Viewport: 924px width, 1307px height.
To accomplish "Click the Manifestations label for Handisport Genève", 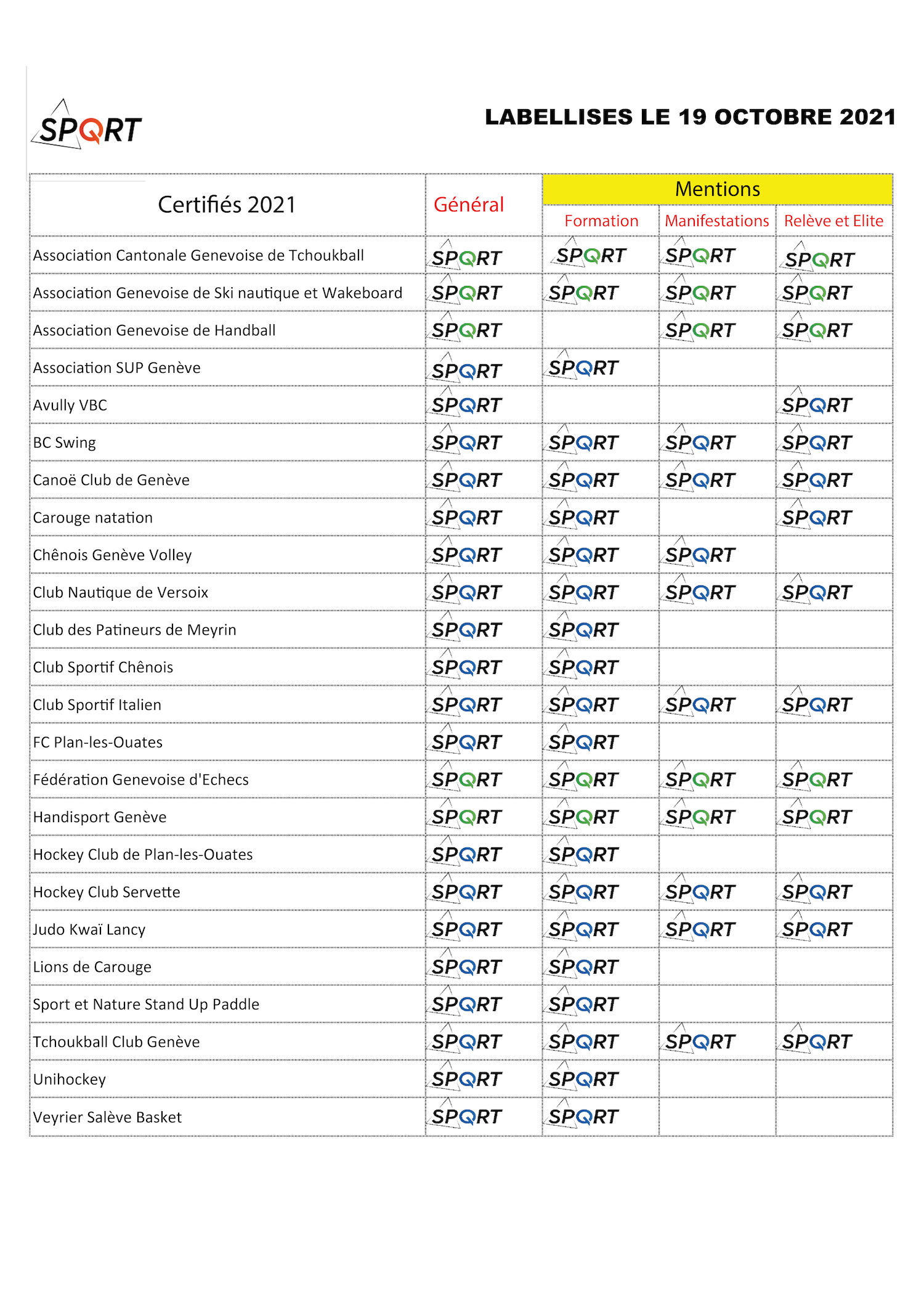I will [x=699, y=813].
